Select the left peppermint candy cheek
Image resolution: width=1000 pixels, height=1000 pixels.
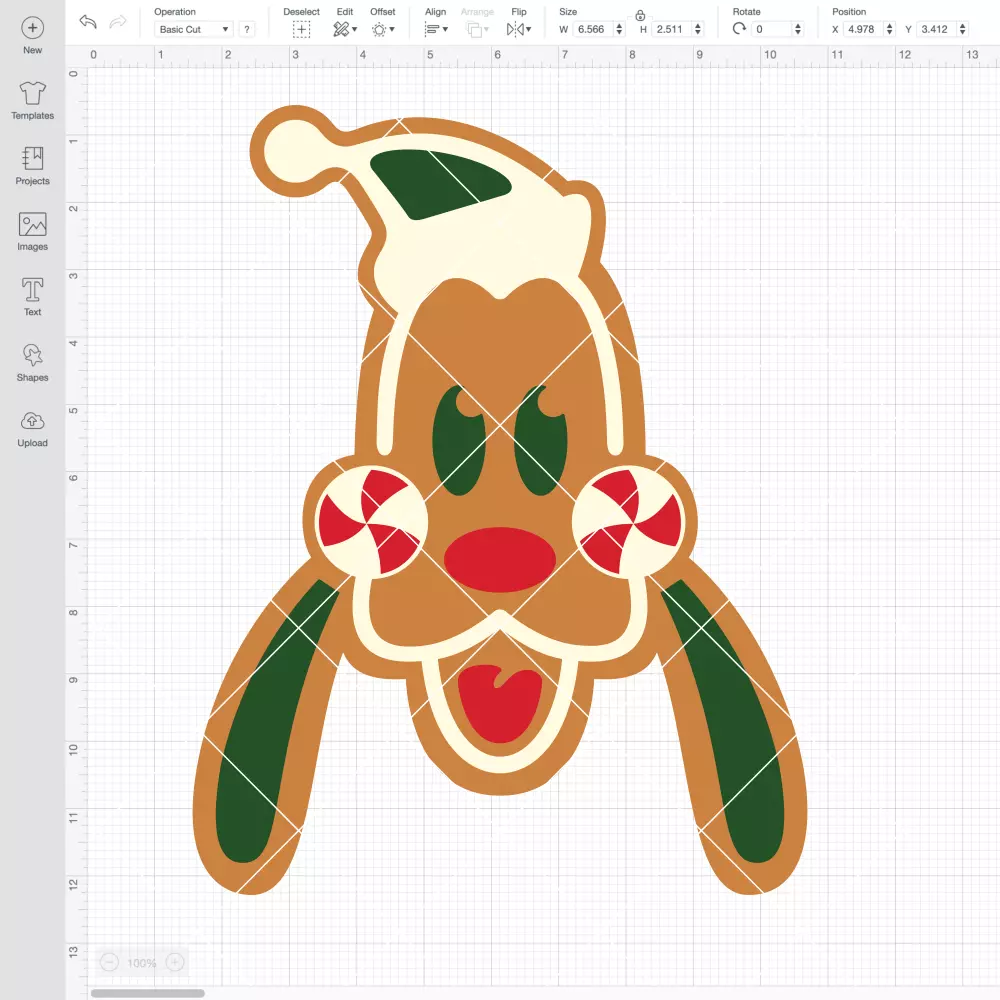click(371, 522)
